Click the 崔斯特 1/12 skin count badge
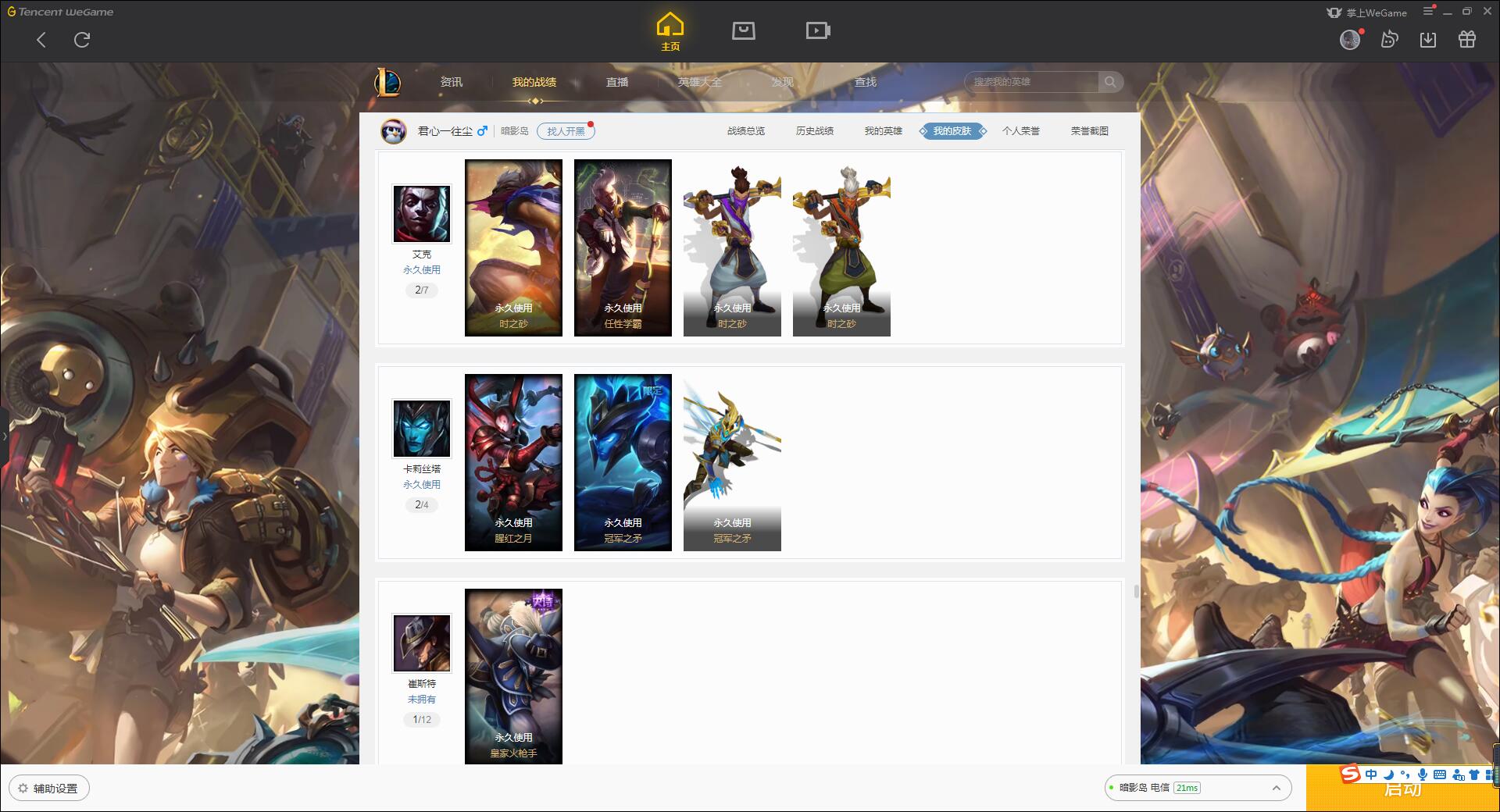 pyautogui.click(x=422, y=719)
